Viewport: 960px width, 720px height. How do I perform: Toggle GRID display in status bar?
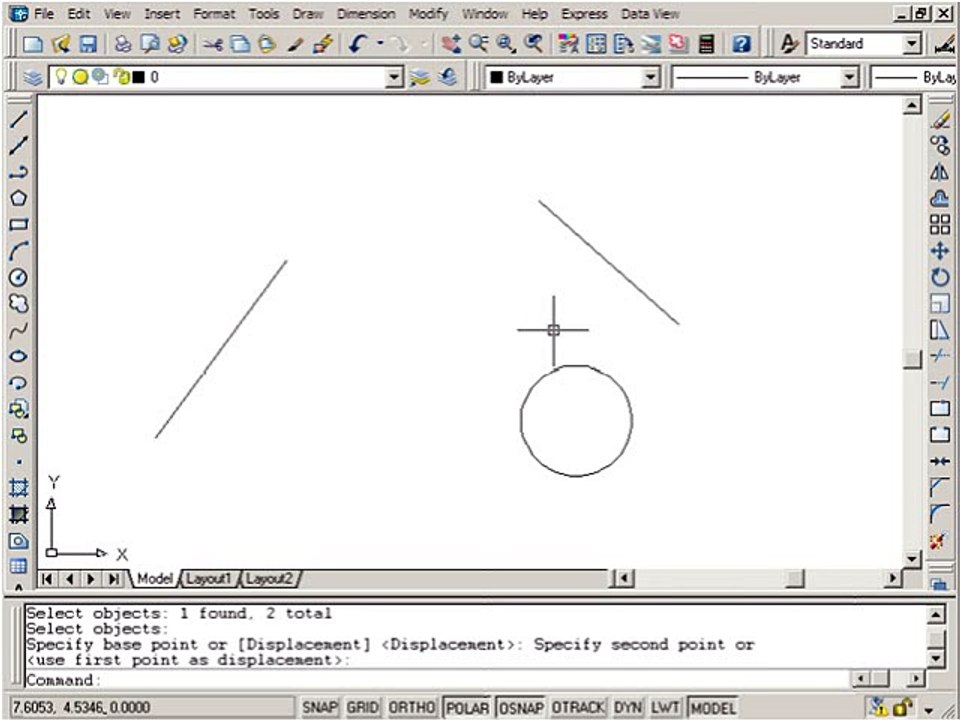click(x=362, y=708)
